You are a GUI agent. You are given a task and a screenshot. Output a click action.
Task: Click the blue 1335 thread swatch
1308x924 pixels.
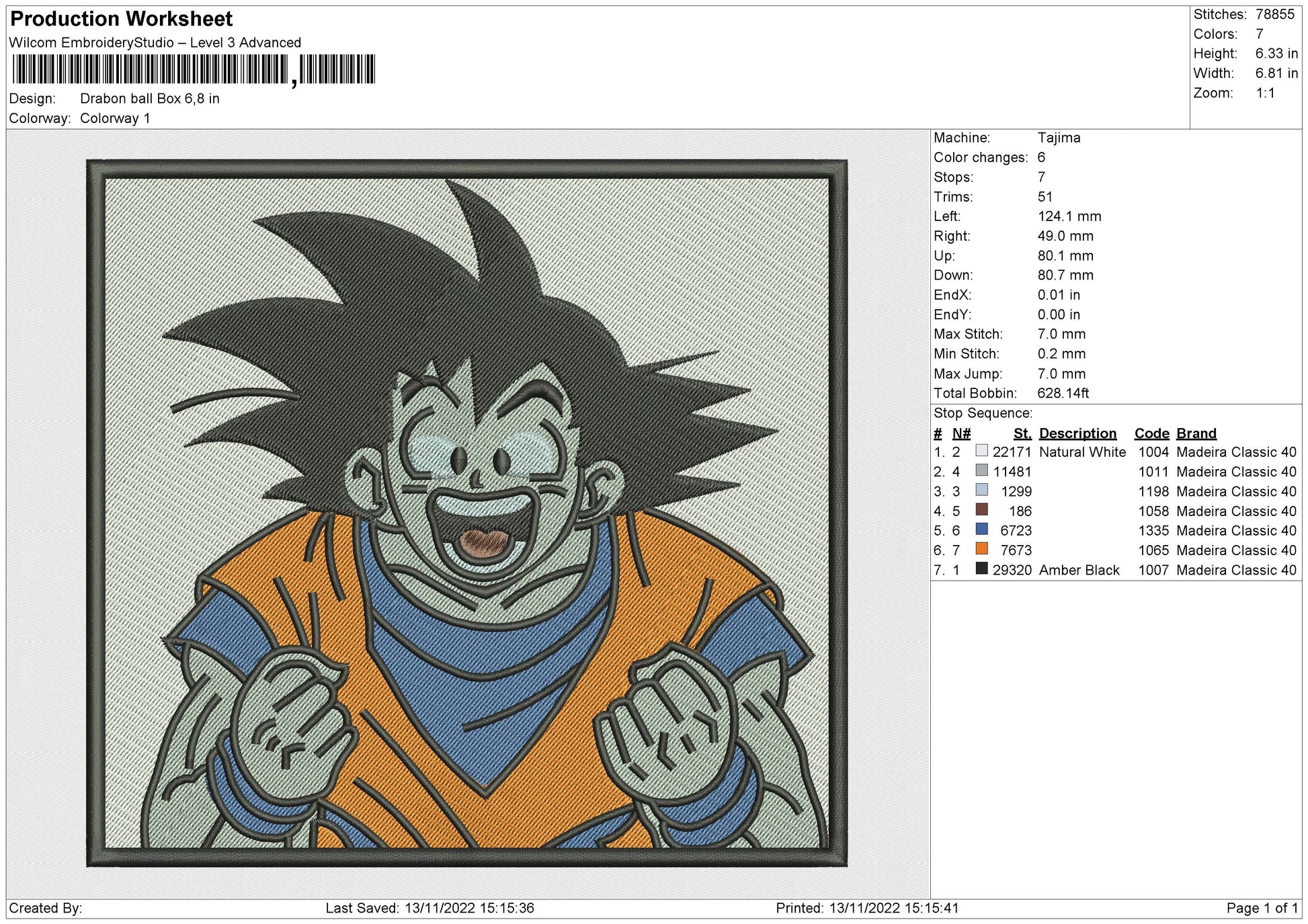pos(981,530)
